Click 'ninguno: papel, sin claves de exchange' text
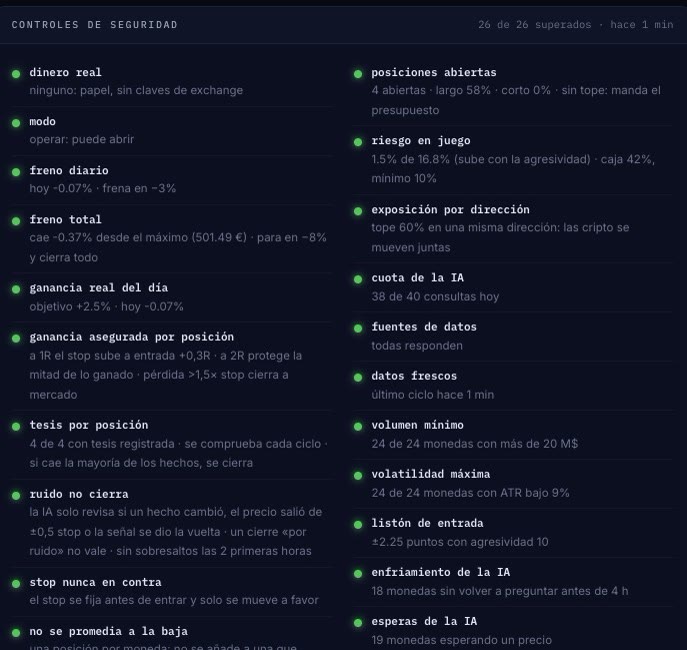Screen dimensions: 687x650 click(x=136, y=90)
